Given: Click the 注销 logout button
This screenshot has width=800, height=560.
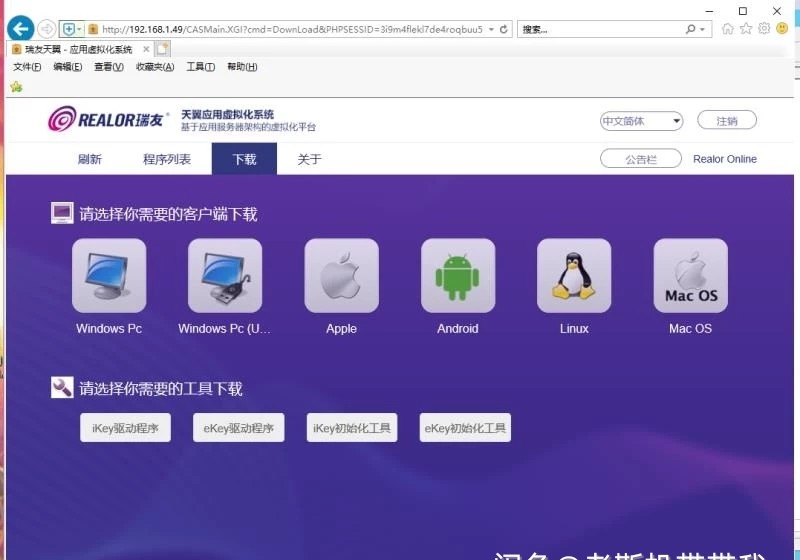Looking at the screenshot, I should [727, 121].
